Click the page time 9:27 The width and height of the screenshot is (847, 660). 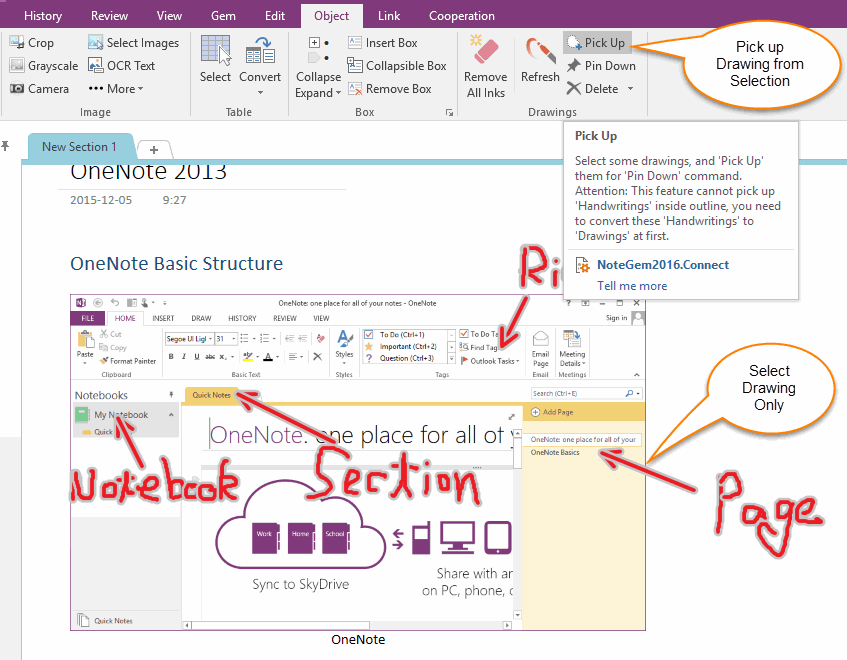[x=174, y=200]
